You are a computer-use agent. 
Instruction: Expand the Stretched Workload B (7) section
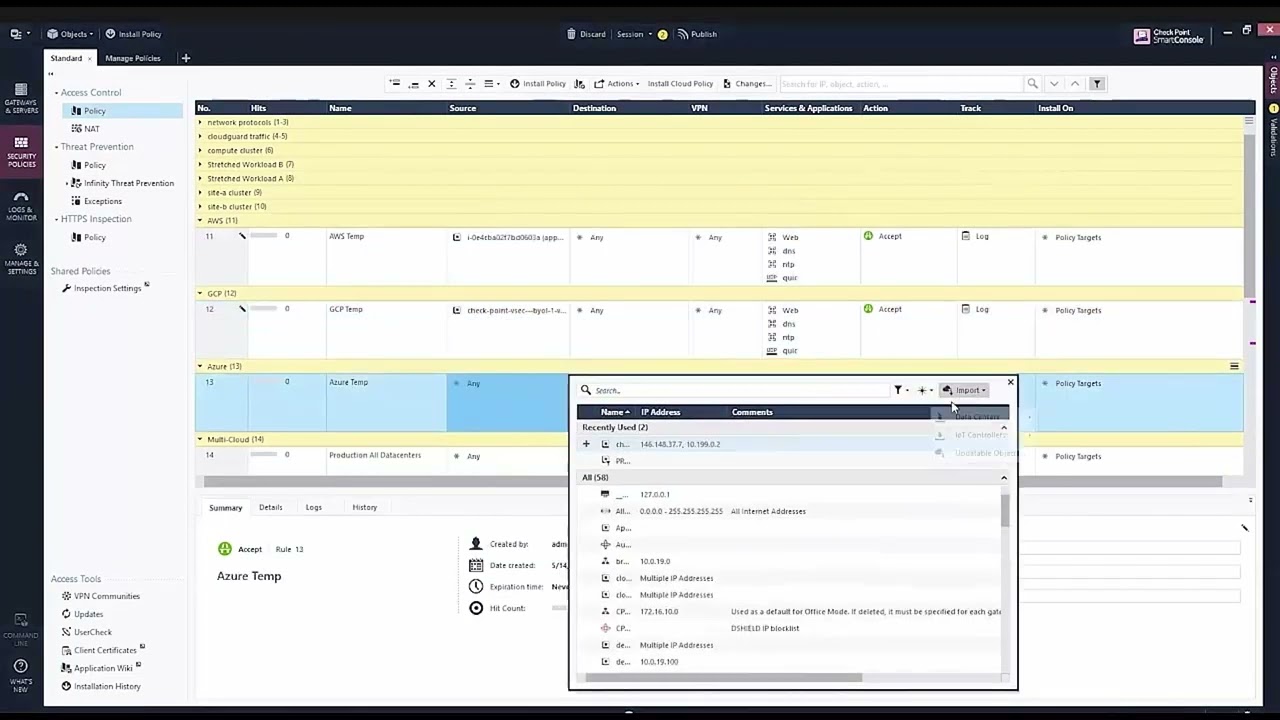[200, 165]
